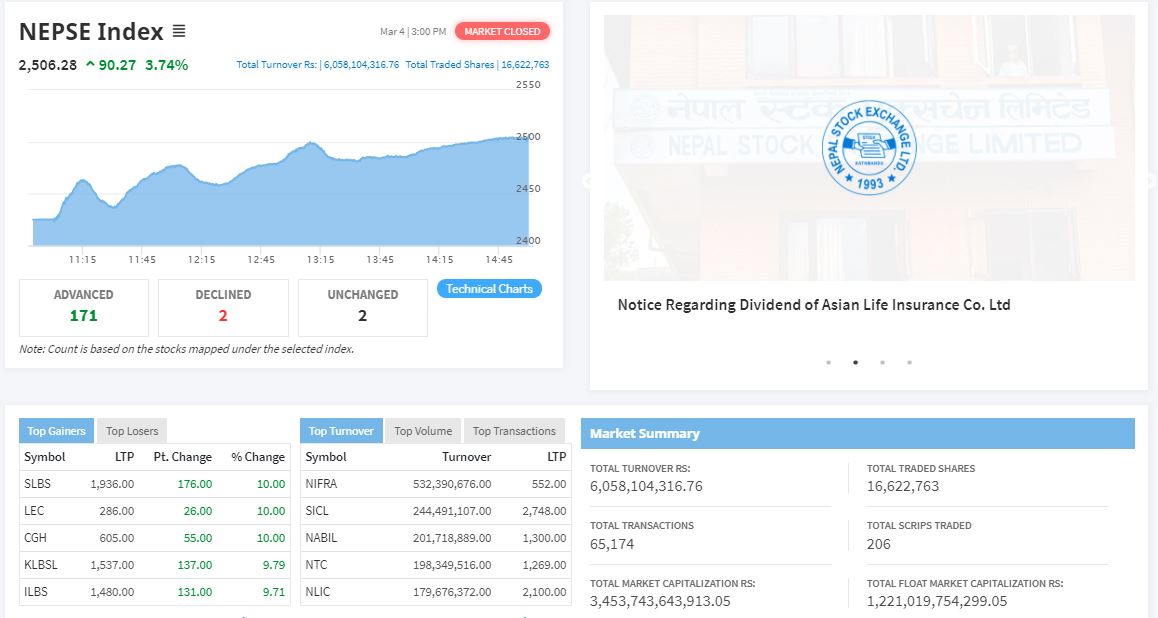Open the NABIL stock symbol

[x=321, y=538]
